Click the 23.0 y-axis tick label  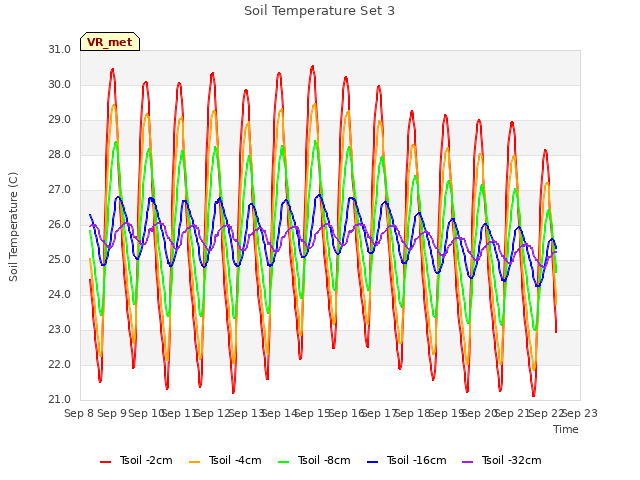60,329
